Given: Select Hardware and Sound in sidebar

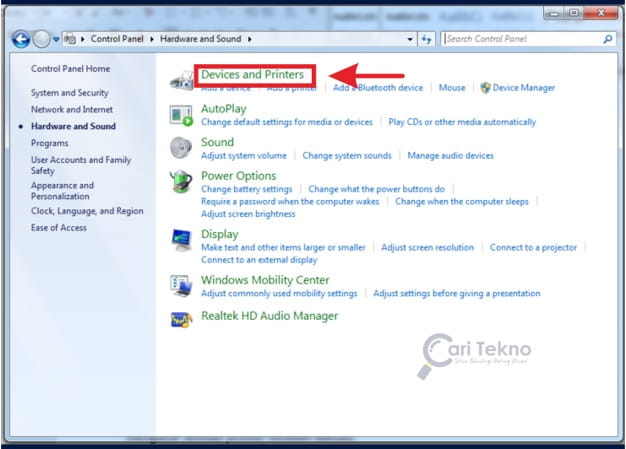Looking at the screenshot, I should click(73, 126).
